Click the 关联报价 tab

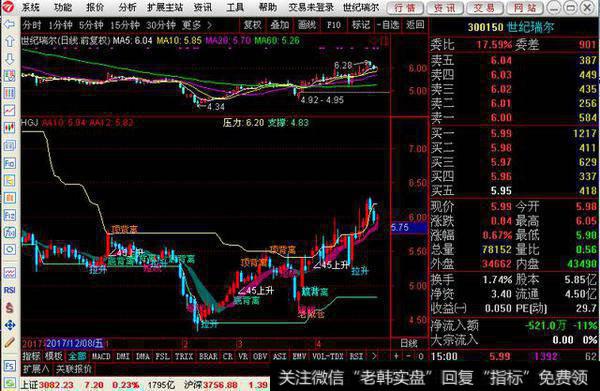74,369
